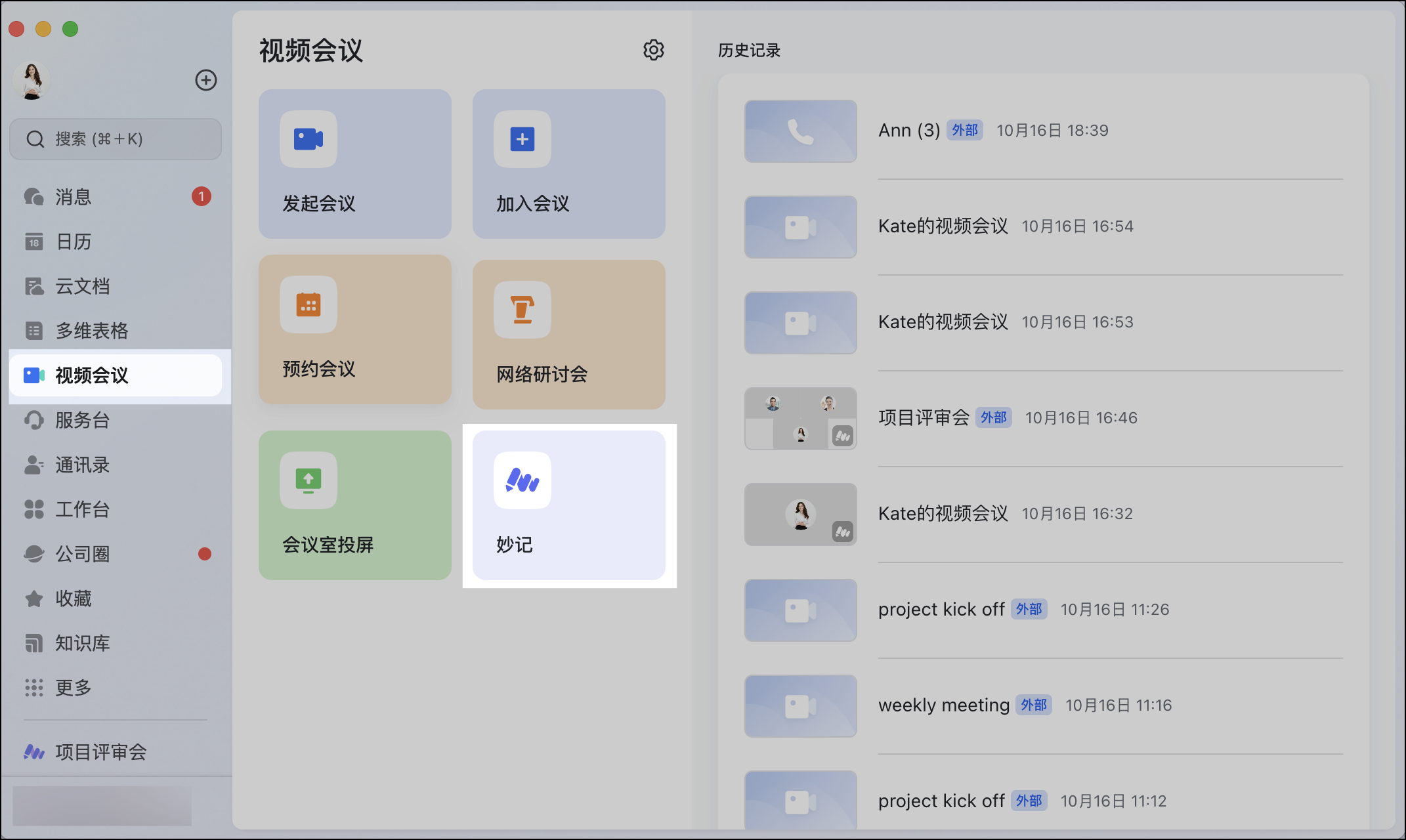Switch to 云文档 in the sidebar

click(x=82, y=286)
